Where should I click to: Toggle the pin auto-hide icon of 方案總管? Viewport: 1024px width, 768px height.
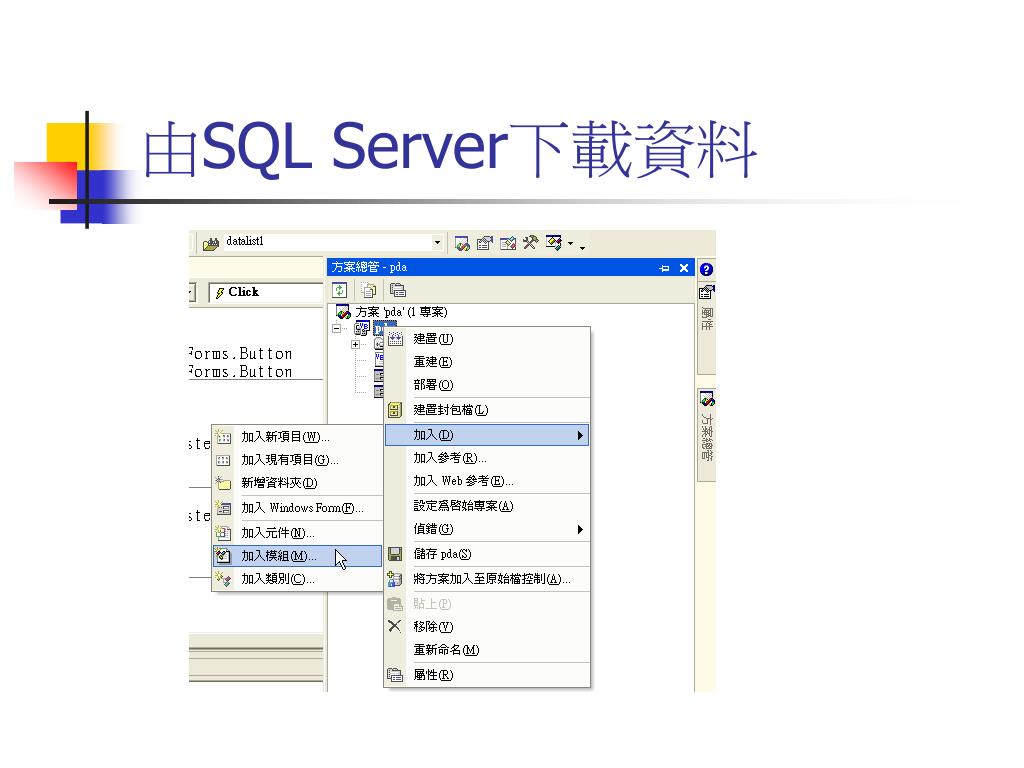664,268
